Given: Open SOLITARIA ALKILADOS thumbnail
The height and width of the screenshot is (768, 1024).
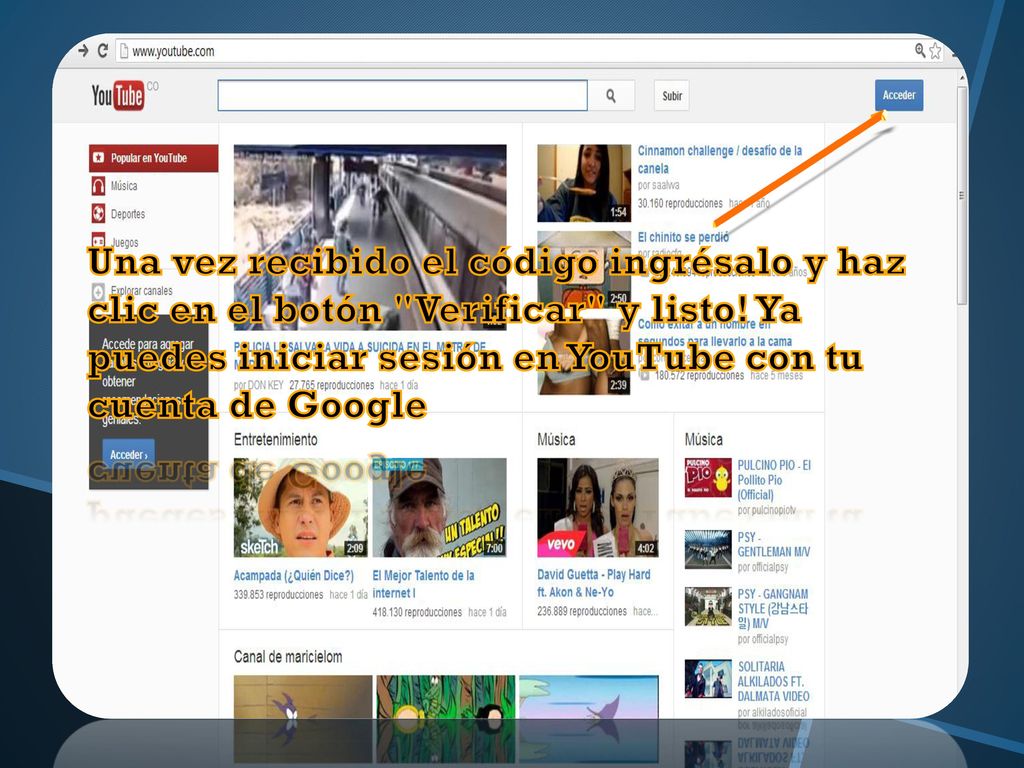Looking at the screenshot, I should click(x=708, y=679).
